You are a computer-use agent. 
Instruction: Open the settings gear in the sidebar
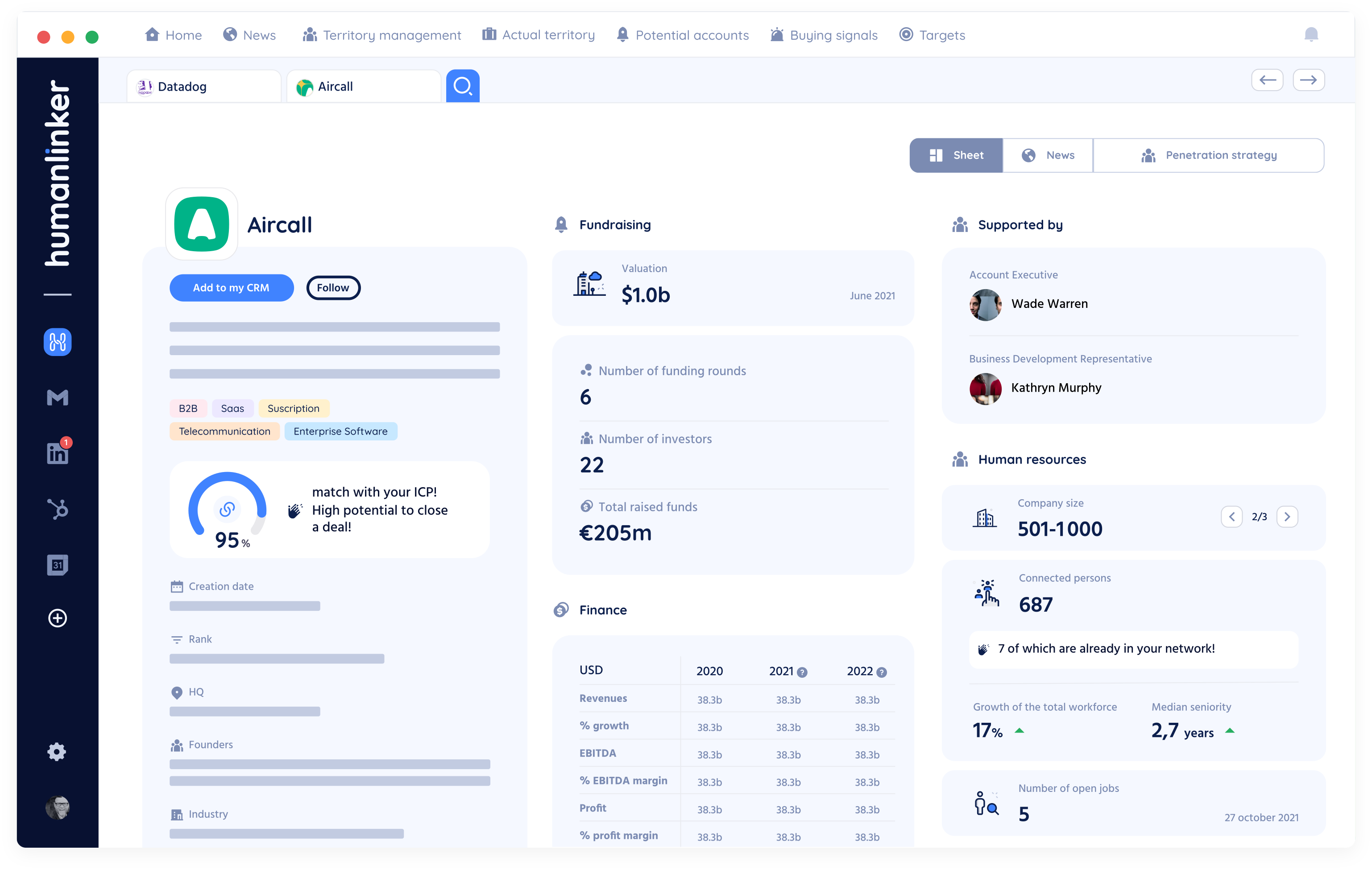coord(57,751)
